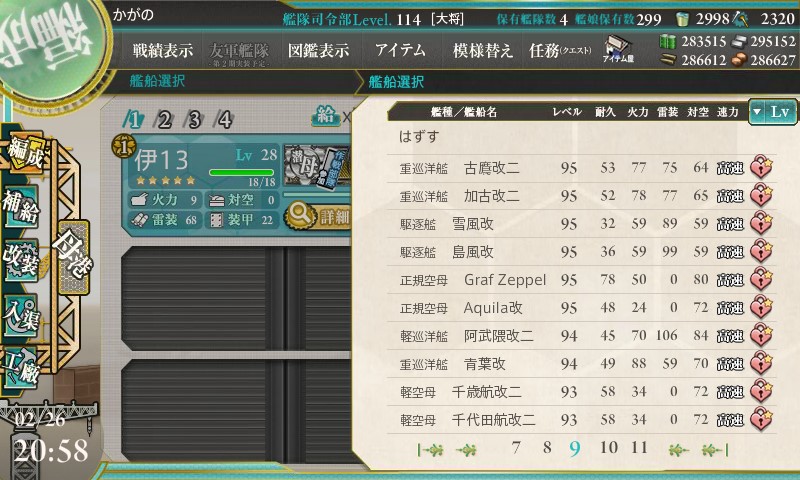Open the 入渠 (docking) sidebar icon
800x480 pixels.
[21, 314]
